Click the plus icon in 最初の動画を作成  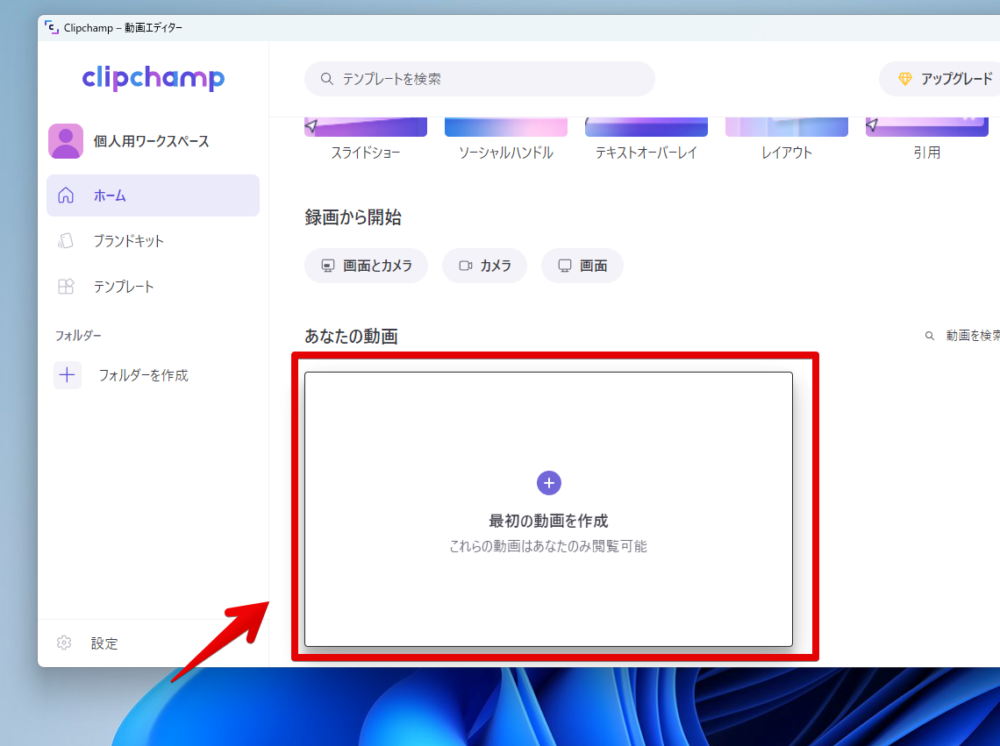pyautogui.click(x=549, y=482)
